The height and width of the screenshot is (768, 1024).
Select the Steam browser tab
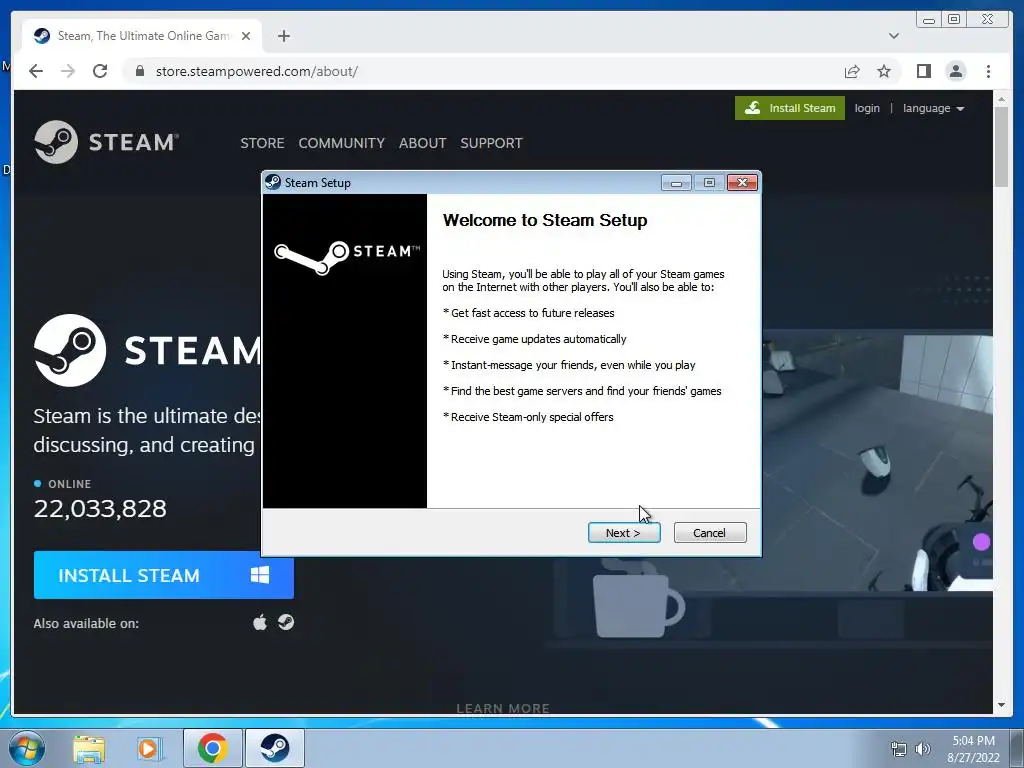(x=142, y=36)
